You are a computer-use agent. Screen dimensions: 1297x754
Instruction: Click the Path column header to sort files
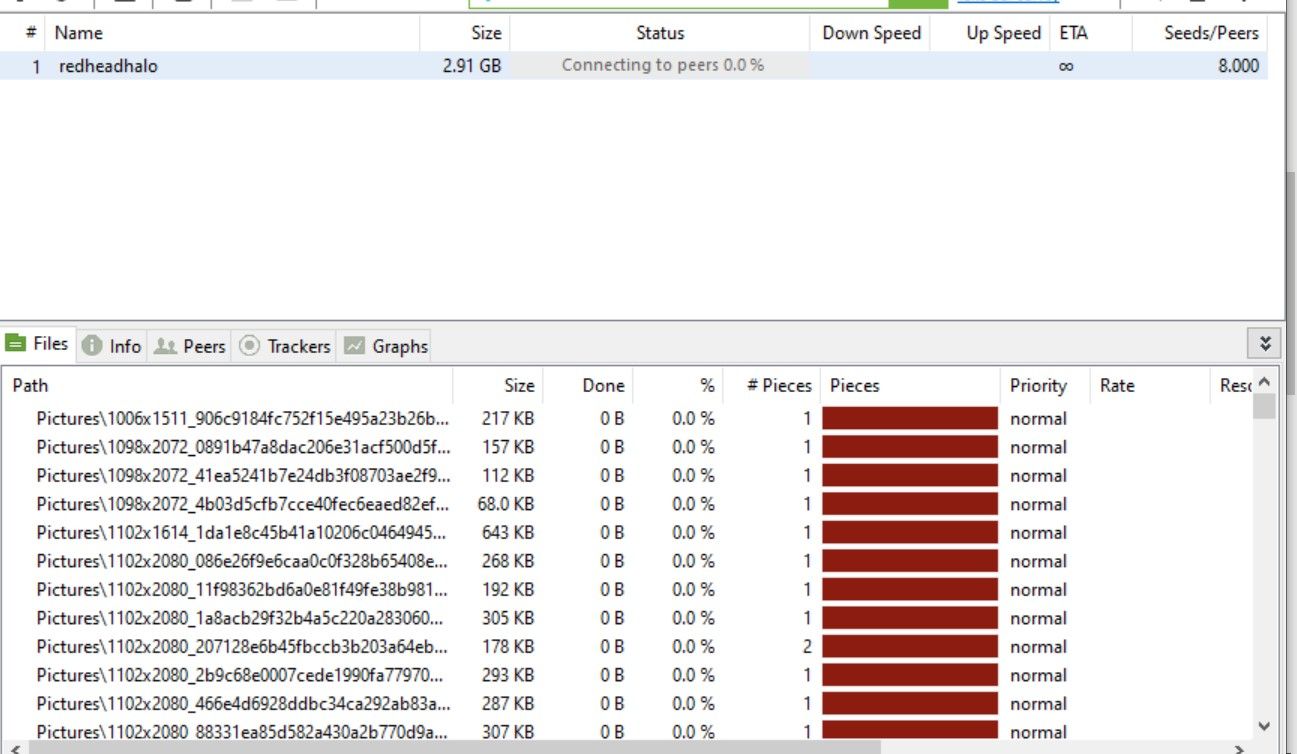point(30,385)
